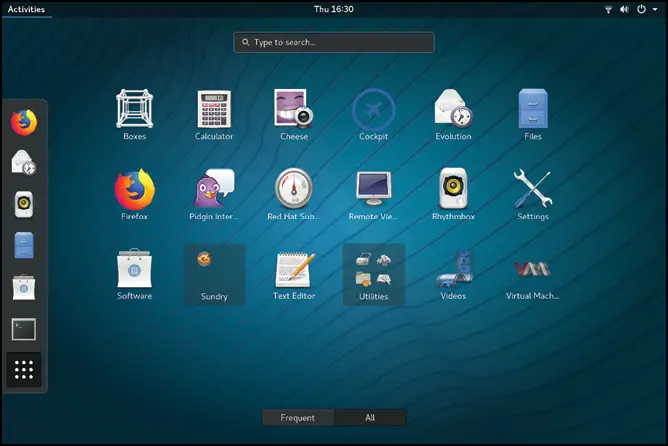
Task: Open Evolution mail client
Action: 453,110
